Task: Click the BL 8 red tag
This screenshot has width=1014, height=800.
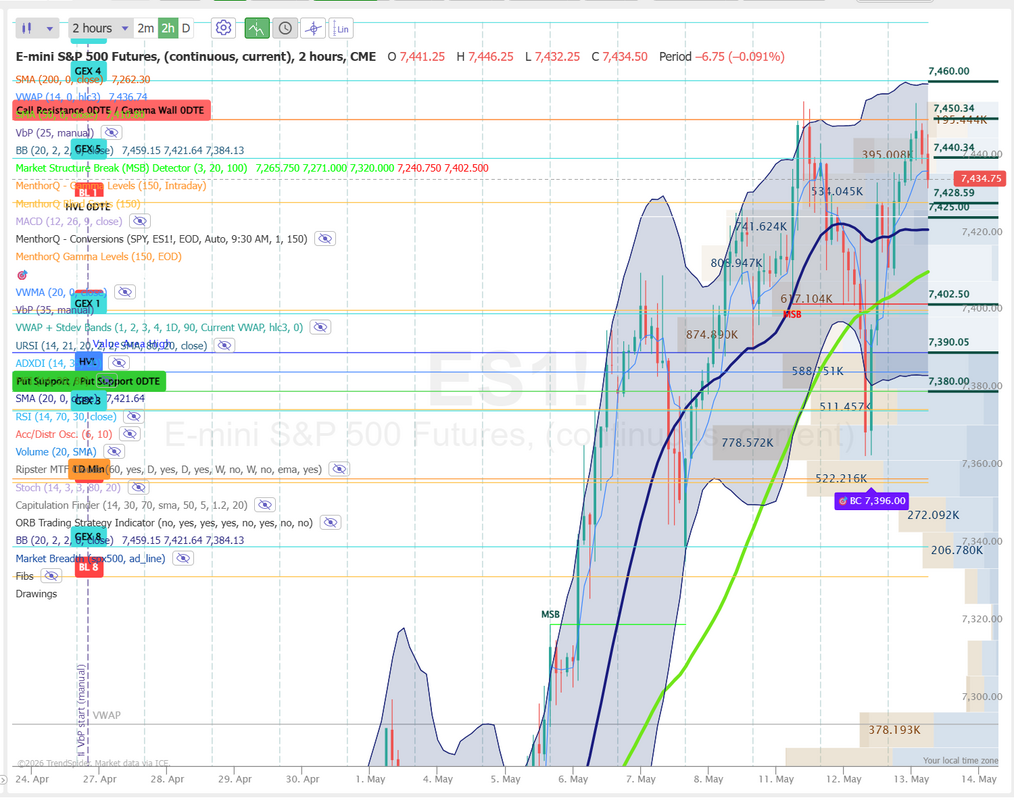Action: click(89, 567)
